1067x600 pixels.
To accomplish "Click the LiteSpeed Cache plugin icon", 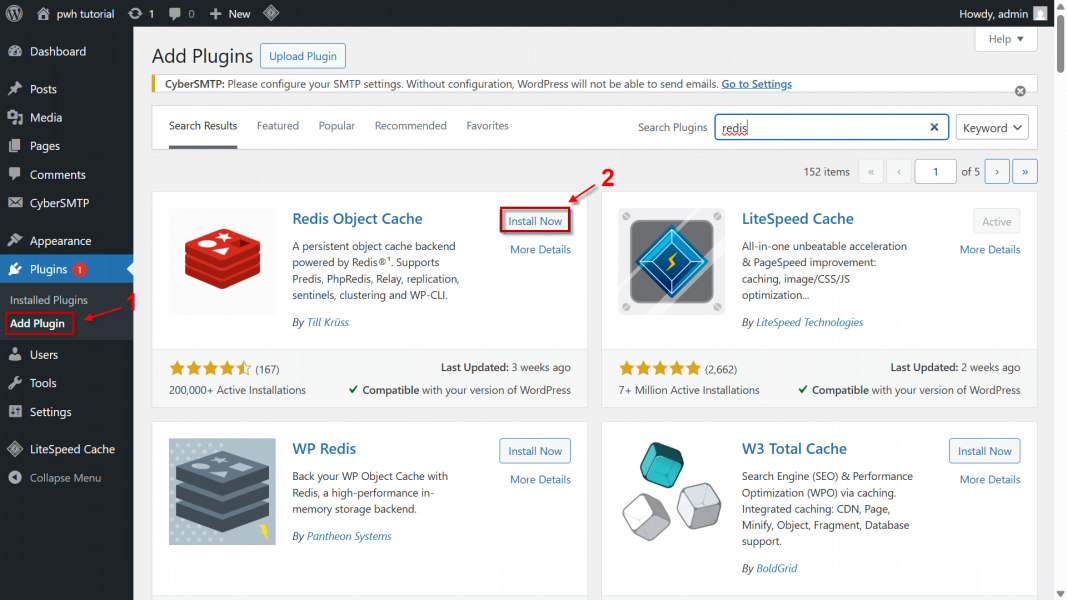I will point(672,261).
